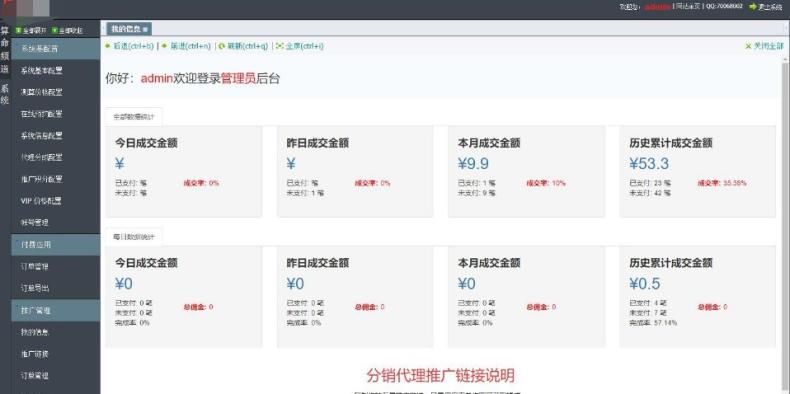The height and width of the screenshot is (394, 790).
Task: Collapse the 付费应用 sidebar section
Action: (55, 244)
